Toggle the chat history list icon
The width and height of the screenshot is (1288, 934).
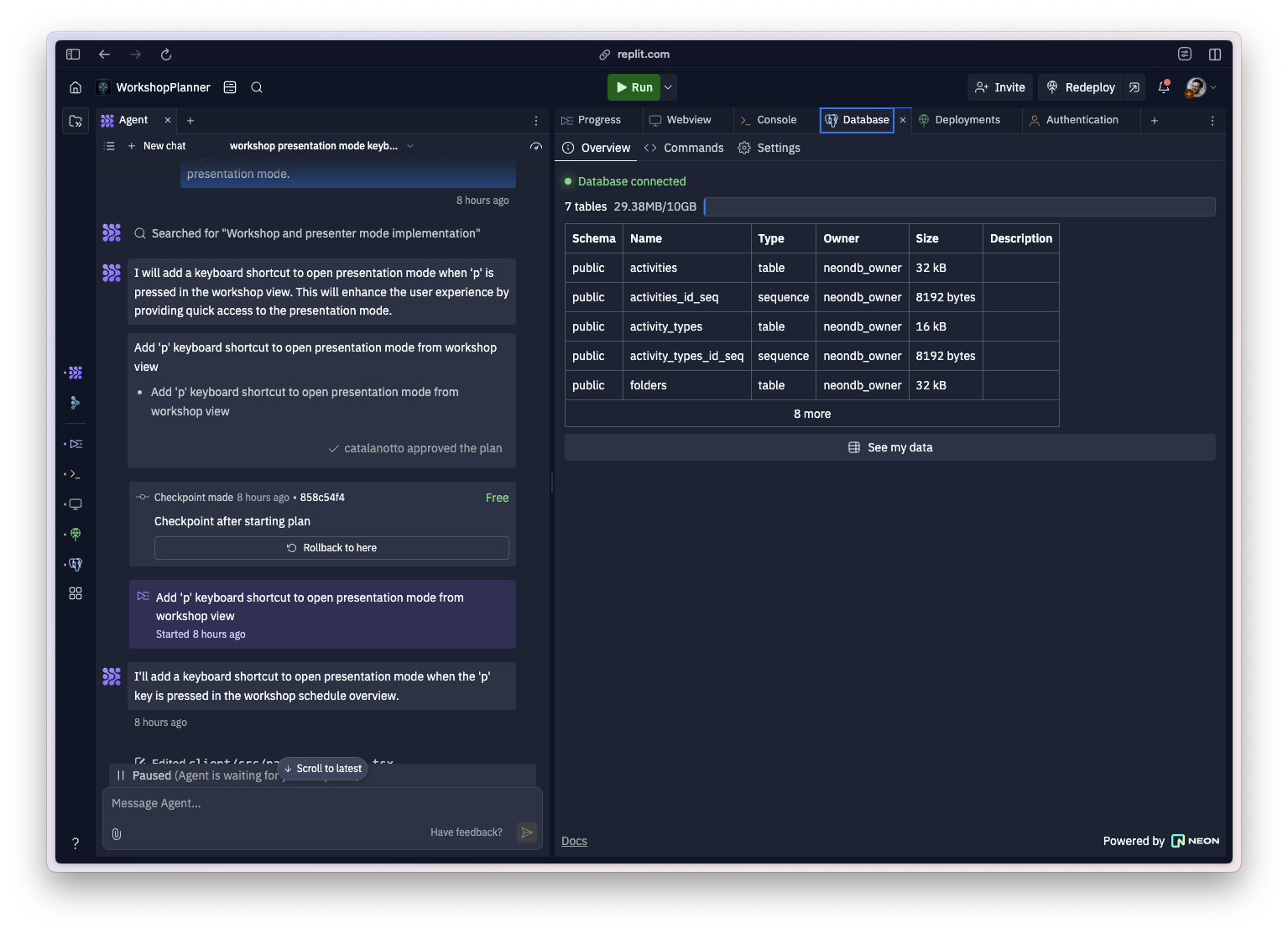pos(109,146)
